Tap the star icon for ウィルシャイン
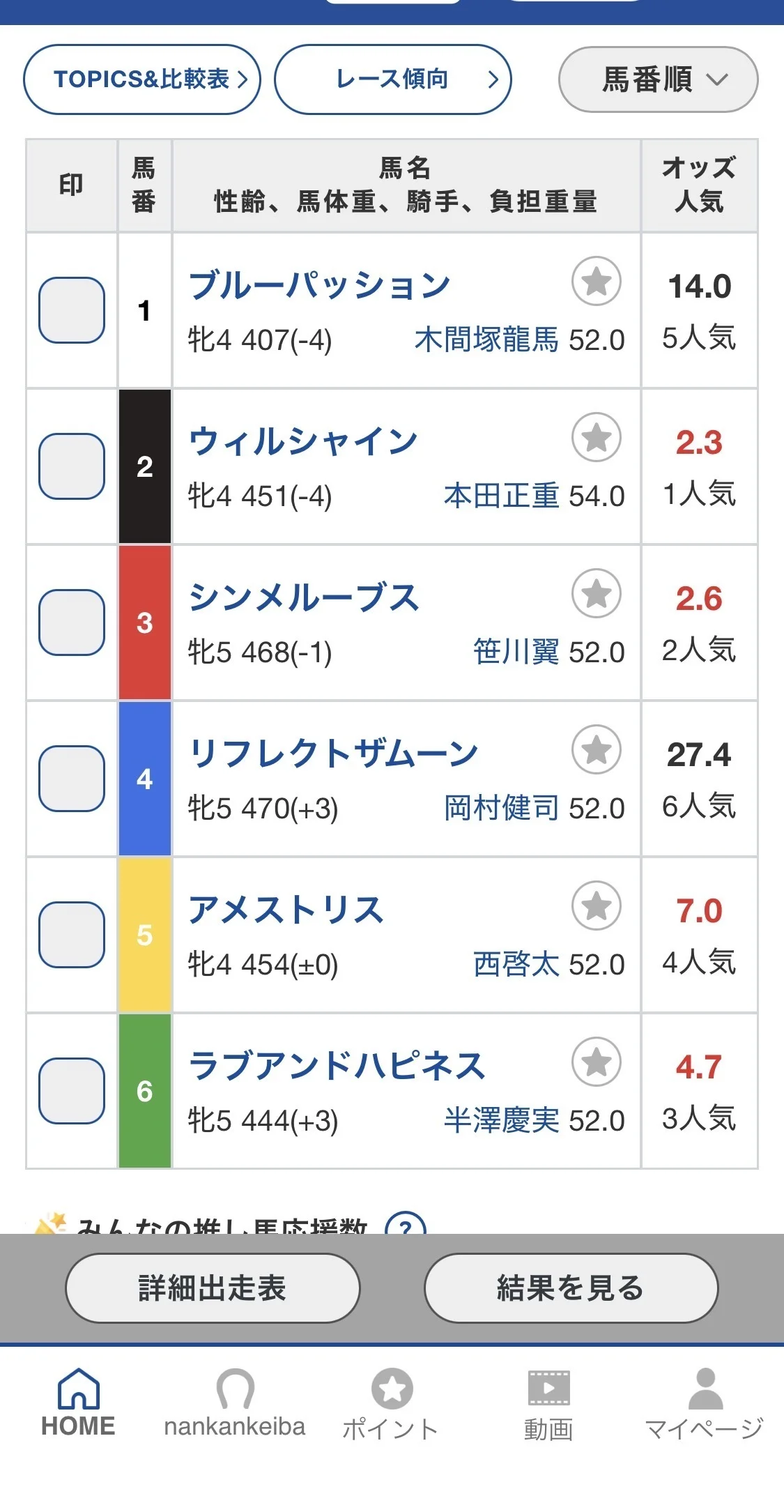 pos(597,438)
